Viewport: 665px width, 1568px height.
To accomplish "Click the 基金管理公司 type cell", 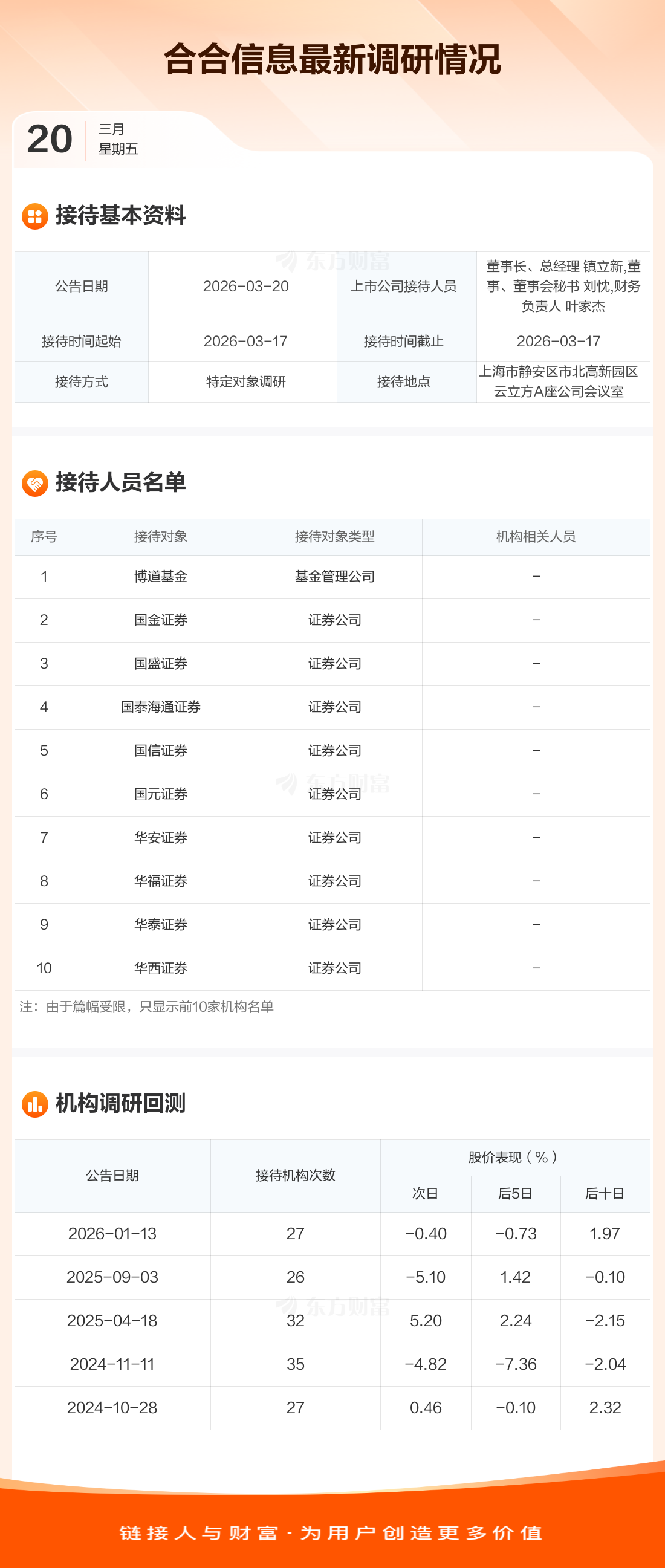I will 334,577.
